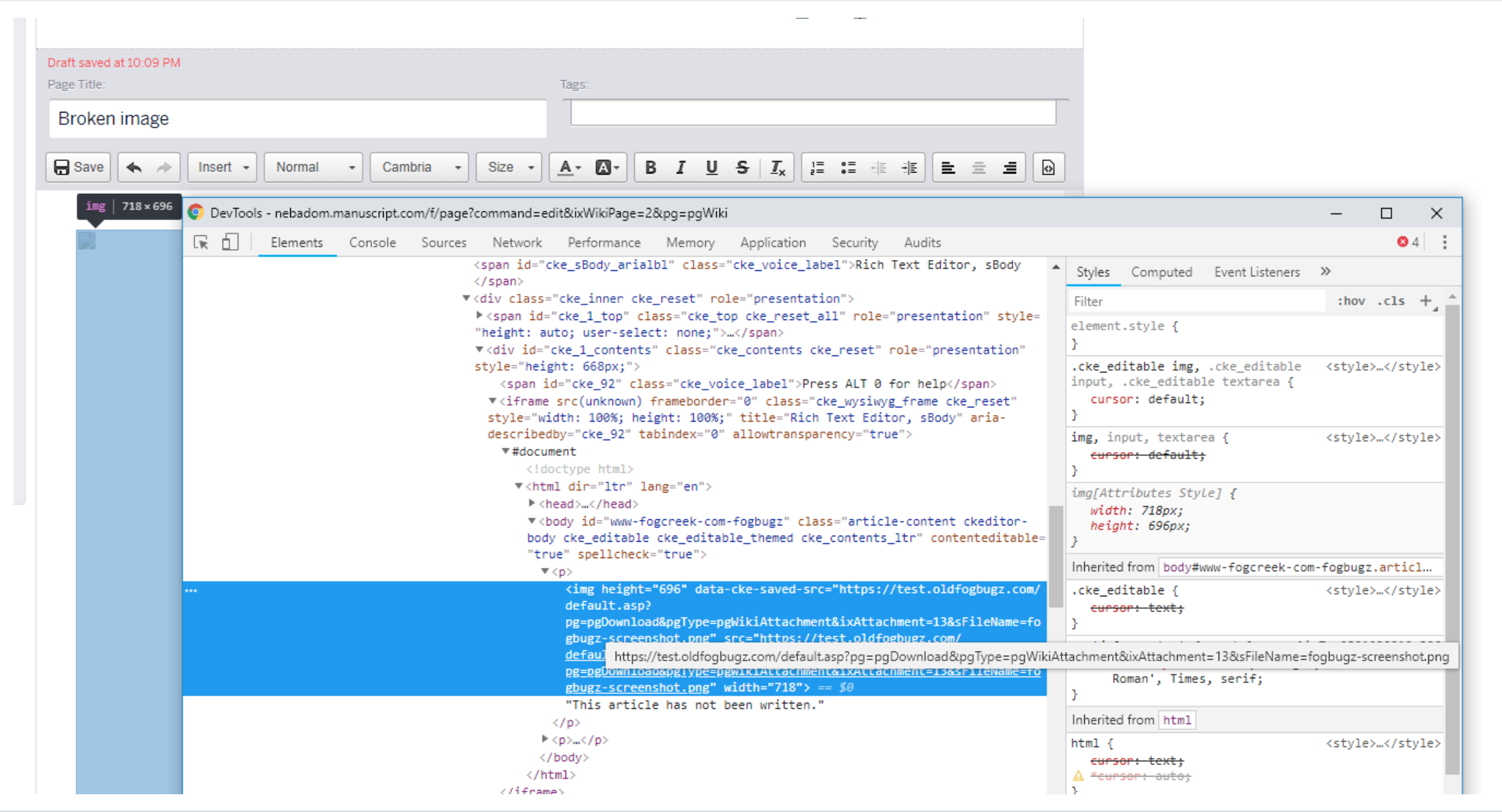
Task: Select the DevTools element inspector icon
Action: point(201,242)
